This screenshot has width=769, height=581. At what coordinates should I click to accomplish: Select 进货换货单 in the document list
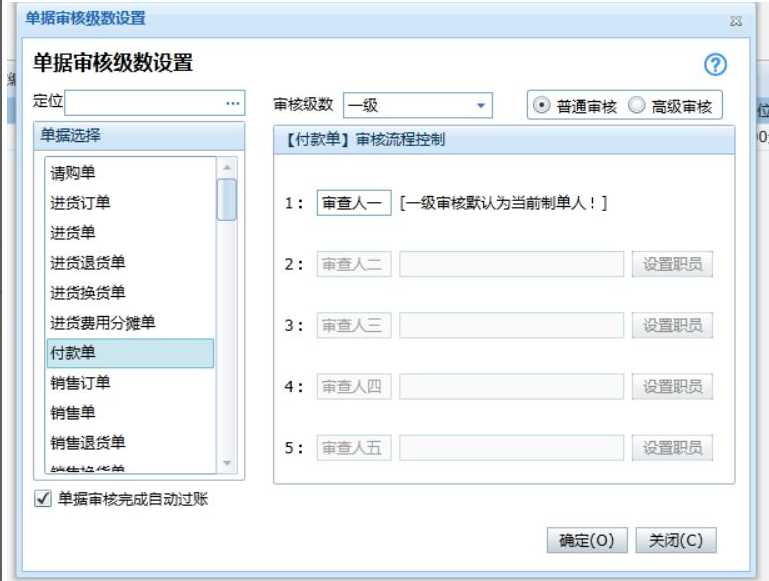[130, 293]
